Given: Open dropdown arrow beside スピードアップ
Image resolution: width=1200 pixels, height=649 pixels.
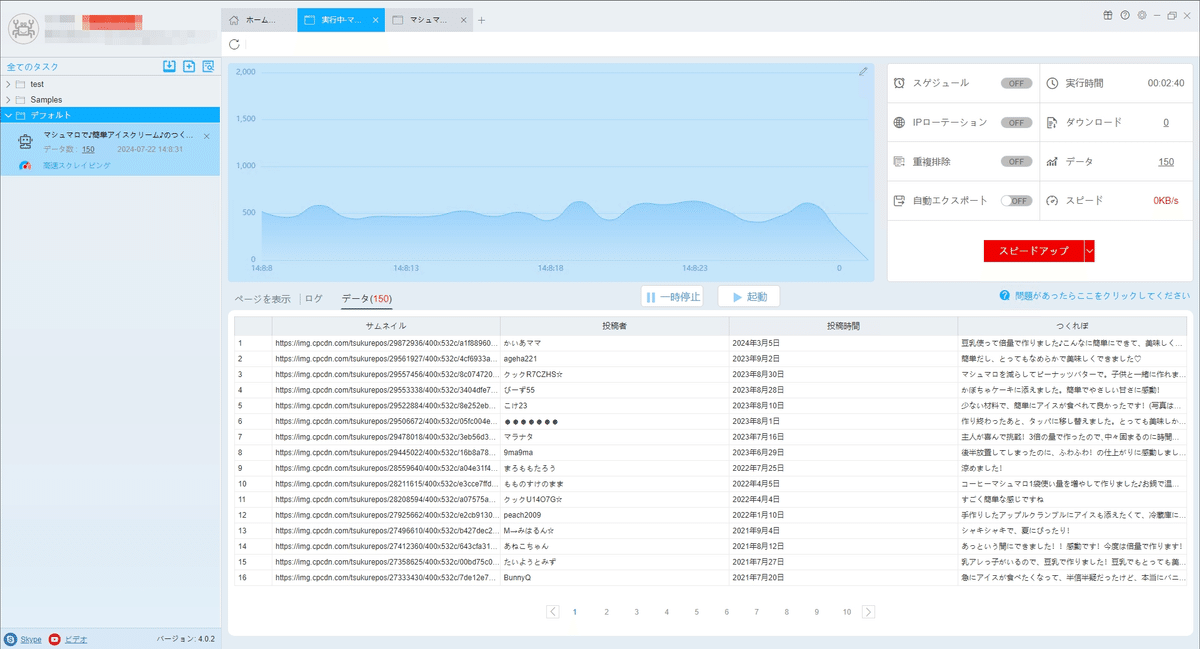Looking at the screenshot, I should (x=1089, y=251).
